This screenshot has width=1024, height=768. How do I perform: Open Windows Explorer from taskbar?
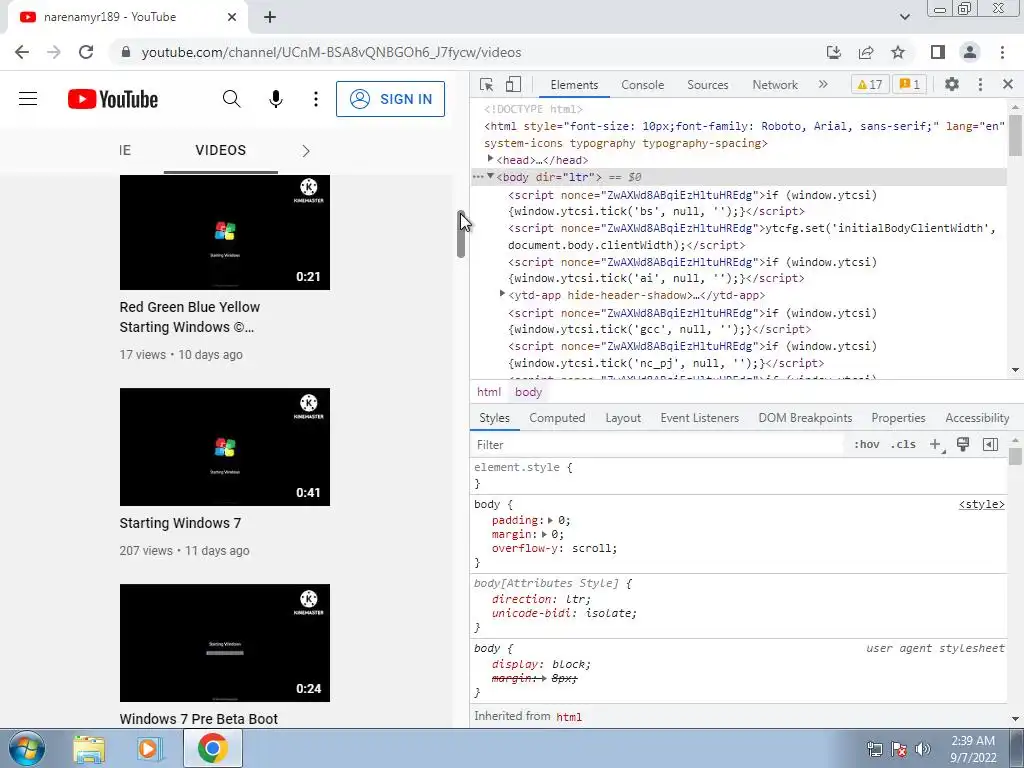[x=89, y=749]
